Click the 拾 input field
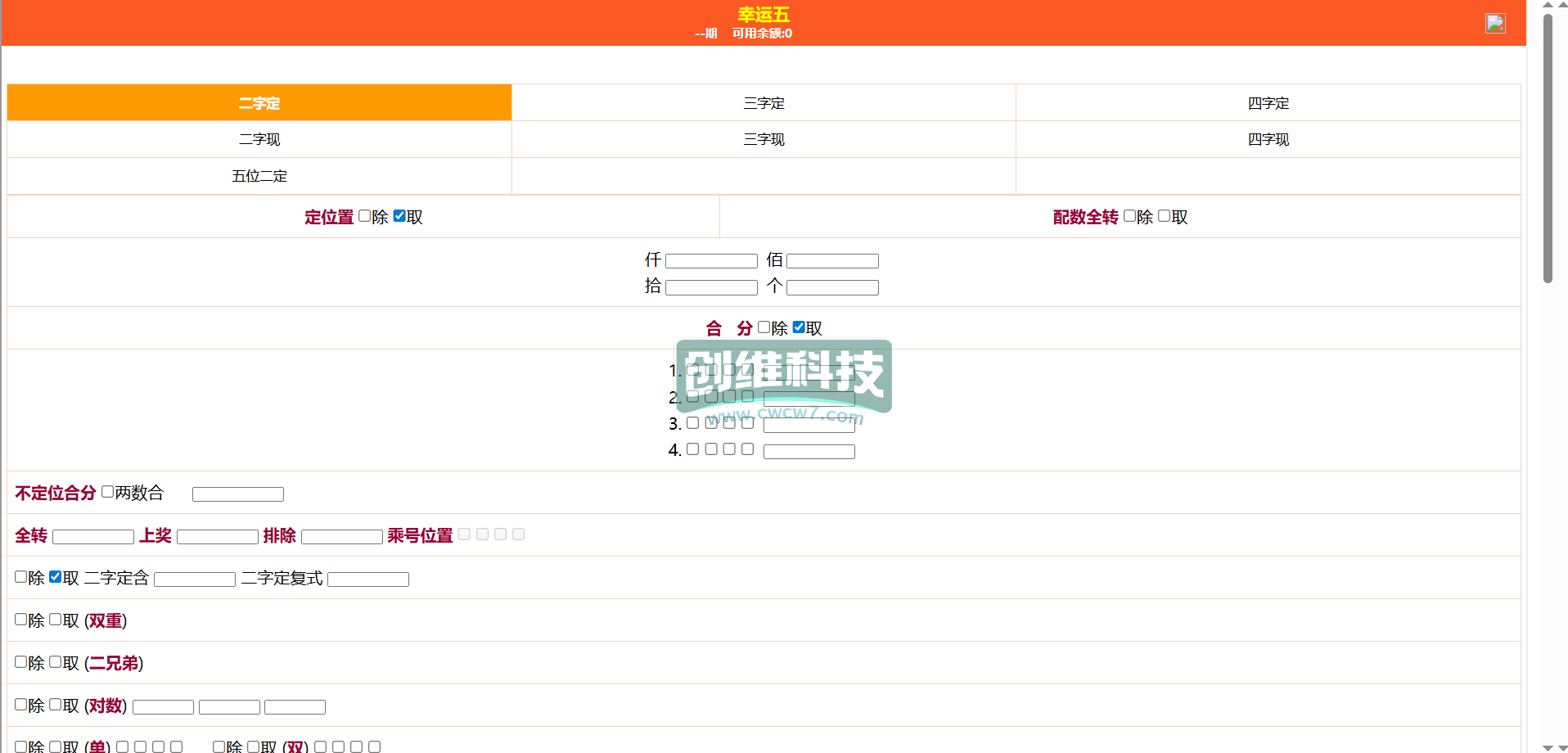The image size is (1568, 753). point(711,287)
